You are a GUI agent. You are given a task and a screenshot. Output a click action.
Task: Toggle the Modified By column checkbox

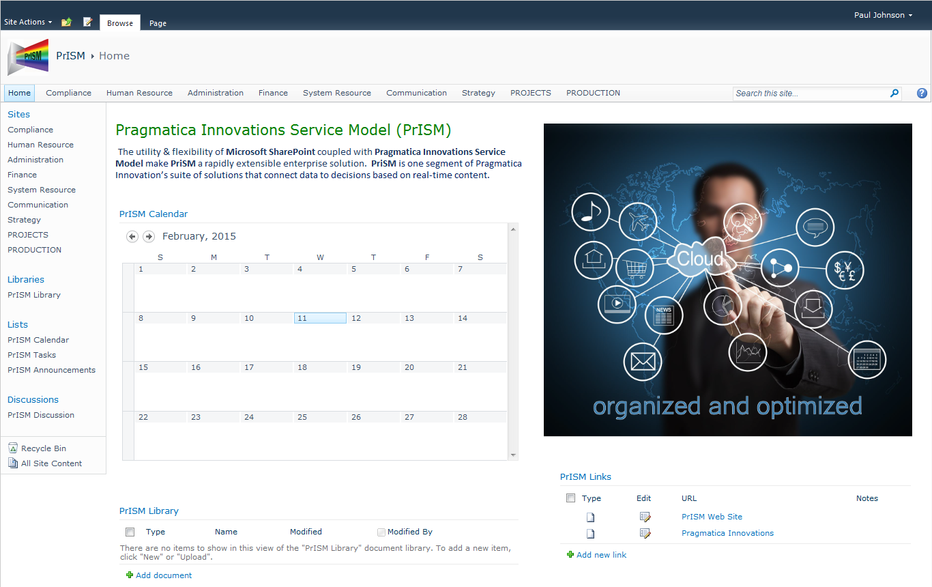click(381, 532)
